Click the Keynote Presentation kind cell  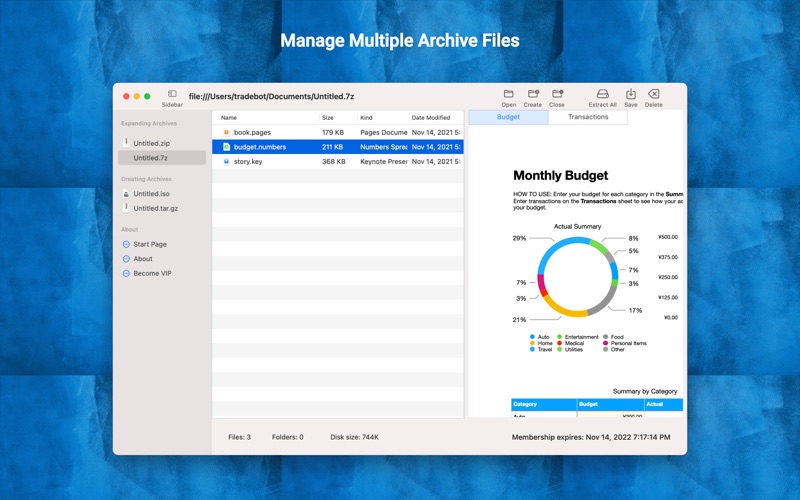click(384, 161)
